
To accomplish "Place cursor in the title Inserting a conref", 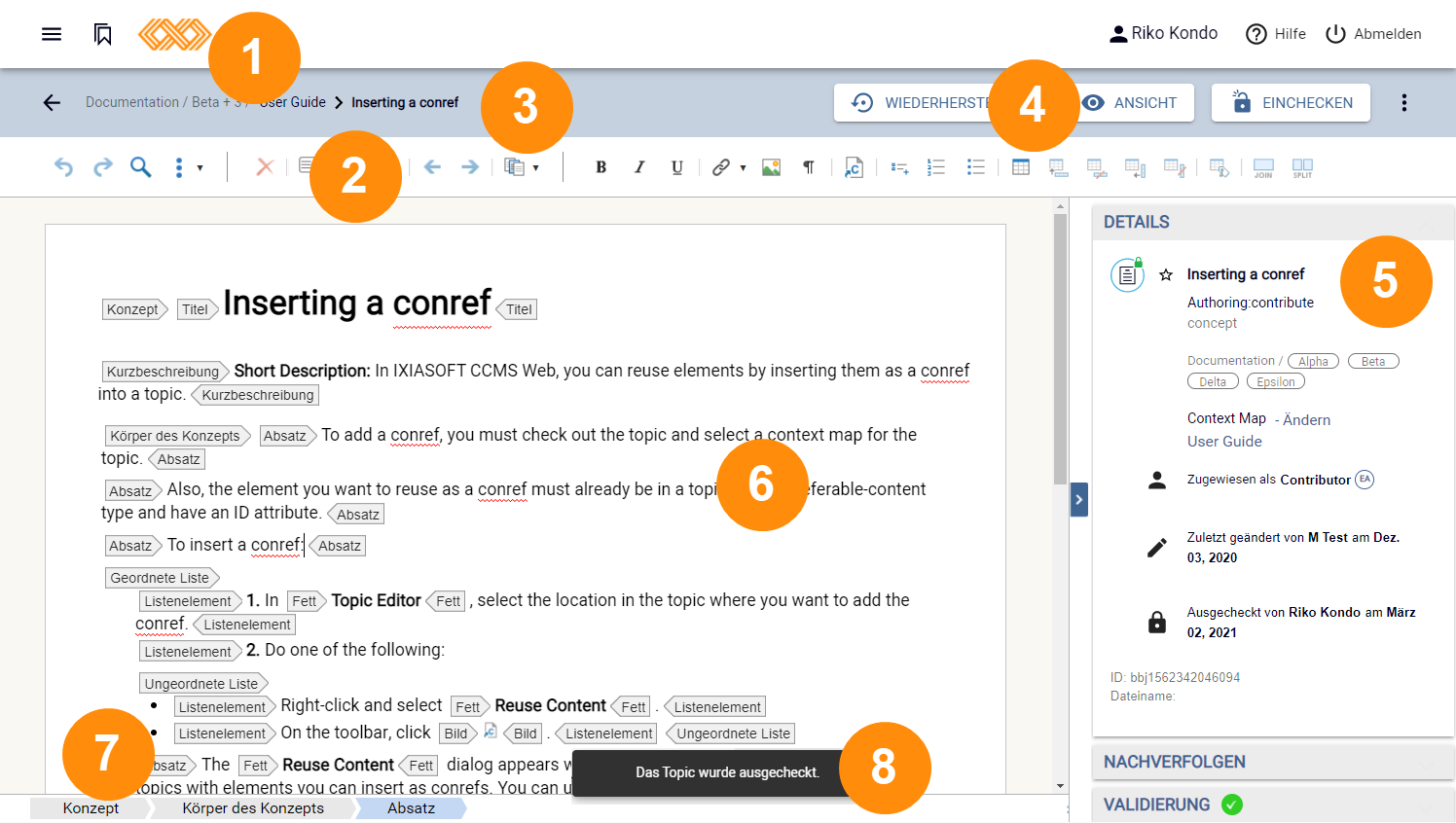I will [x=357, y=304].
